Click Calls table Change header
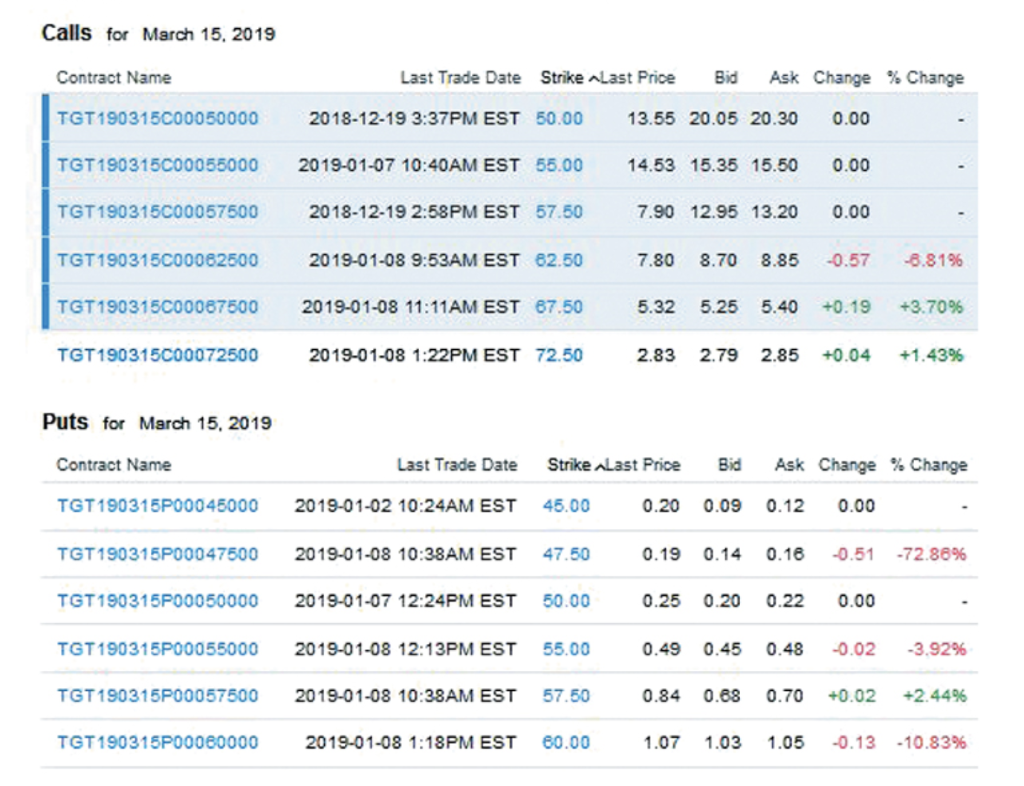 pyautogui.click(x=842, y=78)
